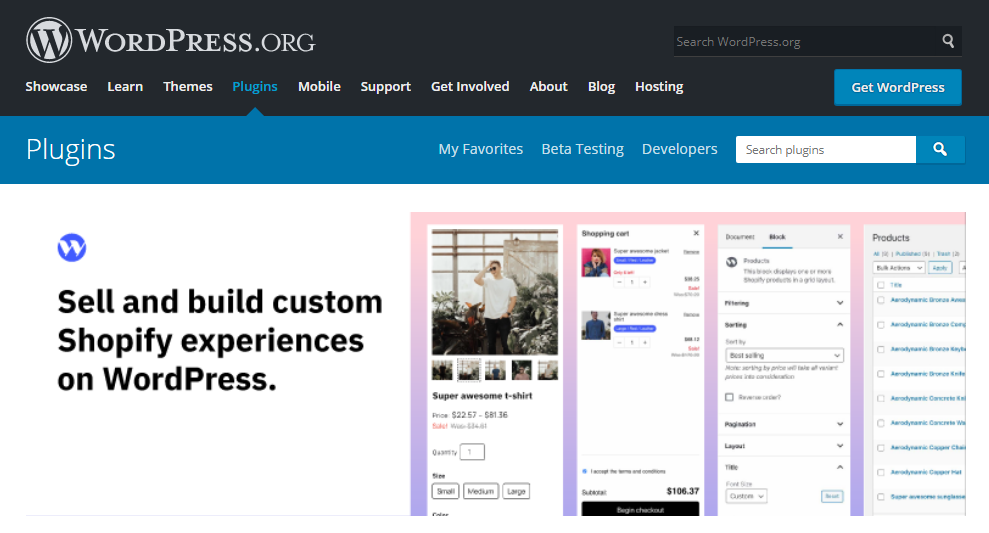Open the Best selling sort dropdown
989x533 pixels.
tap(784, 356)
